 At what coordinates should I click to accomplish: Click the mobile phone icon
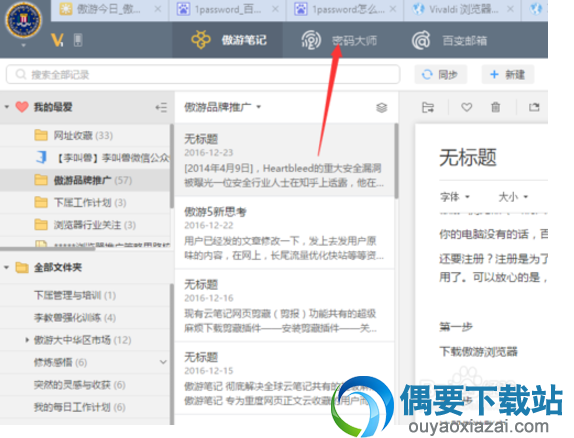coord(78,40)
